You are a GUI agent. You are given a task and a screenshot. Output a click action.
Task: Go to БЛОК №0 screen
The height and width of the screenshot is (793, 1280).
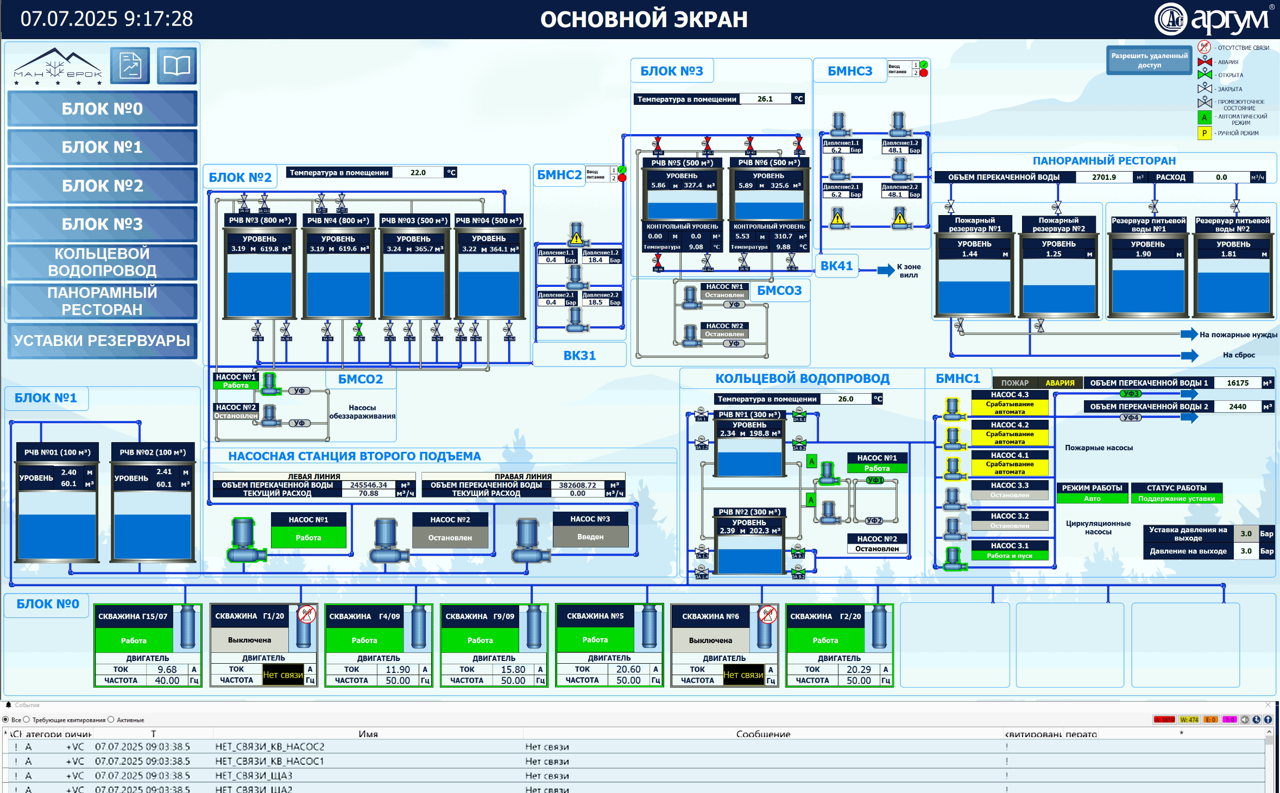click(102, 109)
